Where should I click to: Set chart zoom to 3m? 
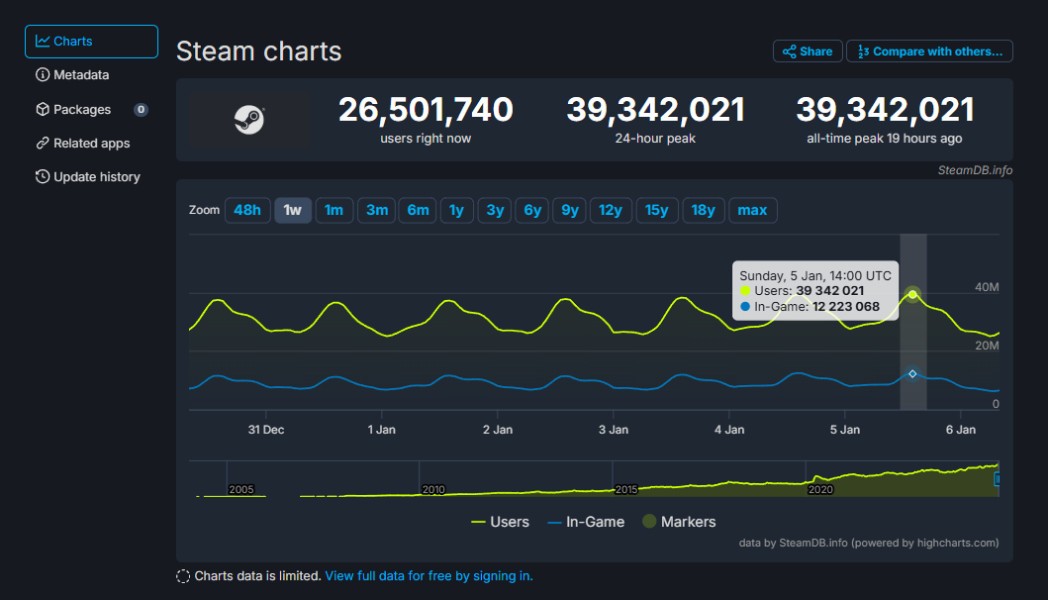point(376,210)
